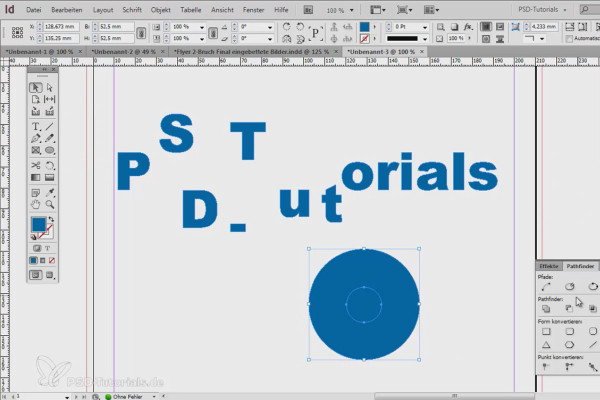Select the Rectangle Frame tool
This screenshot has height=400, width=600.
pyautogui.click(x=36, y=150)
